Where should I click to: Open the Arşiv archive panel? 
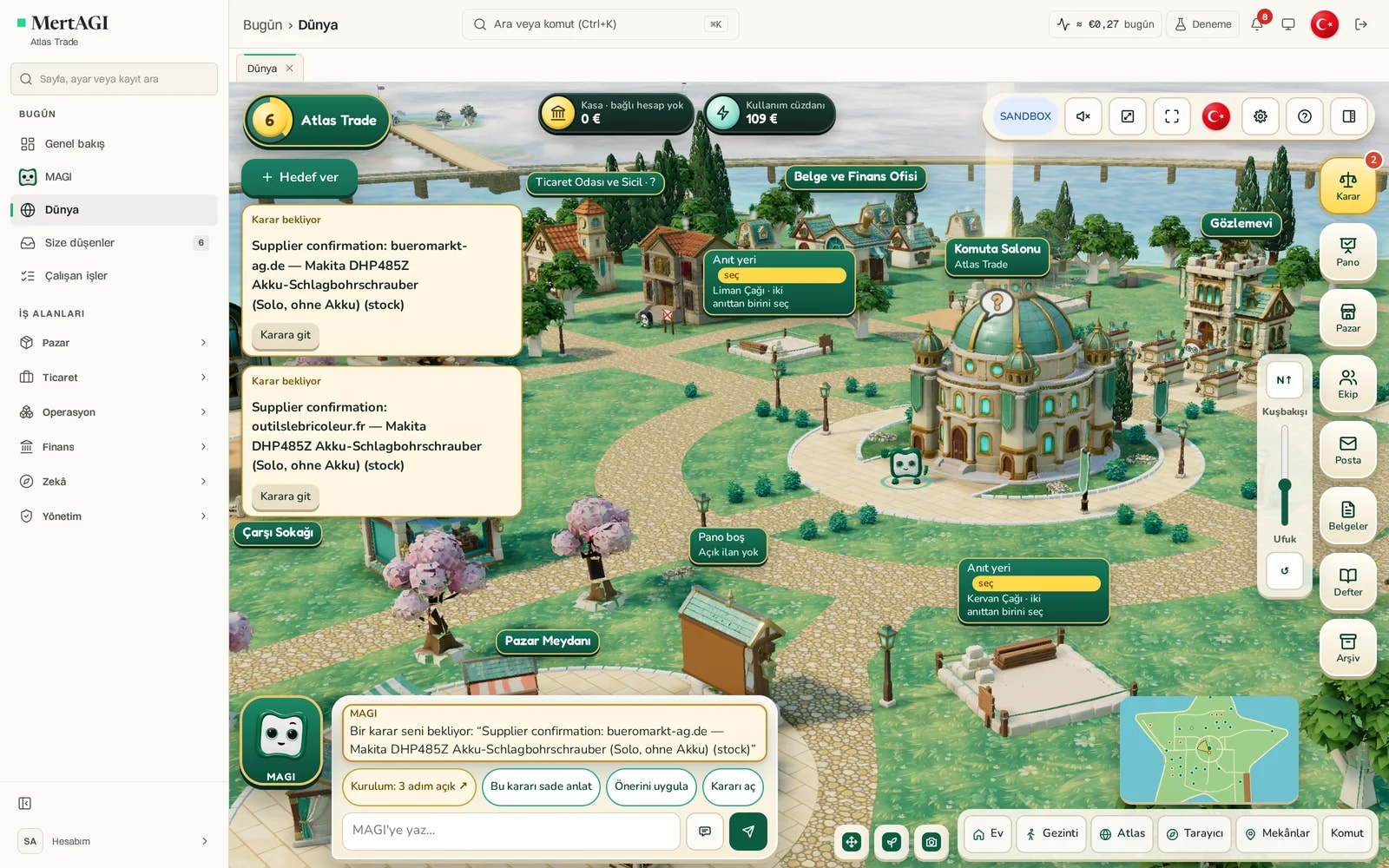point(1347,647)
